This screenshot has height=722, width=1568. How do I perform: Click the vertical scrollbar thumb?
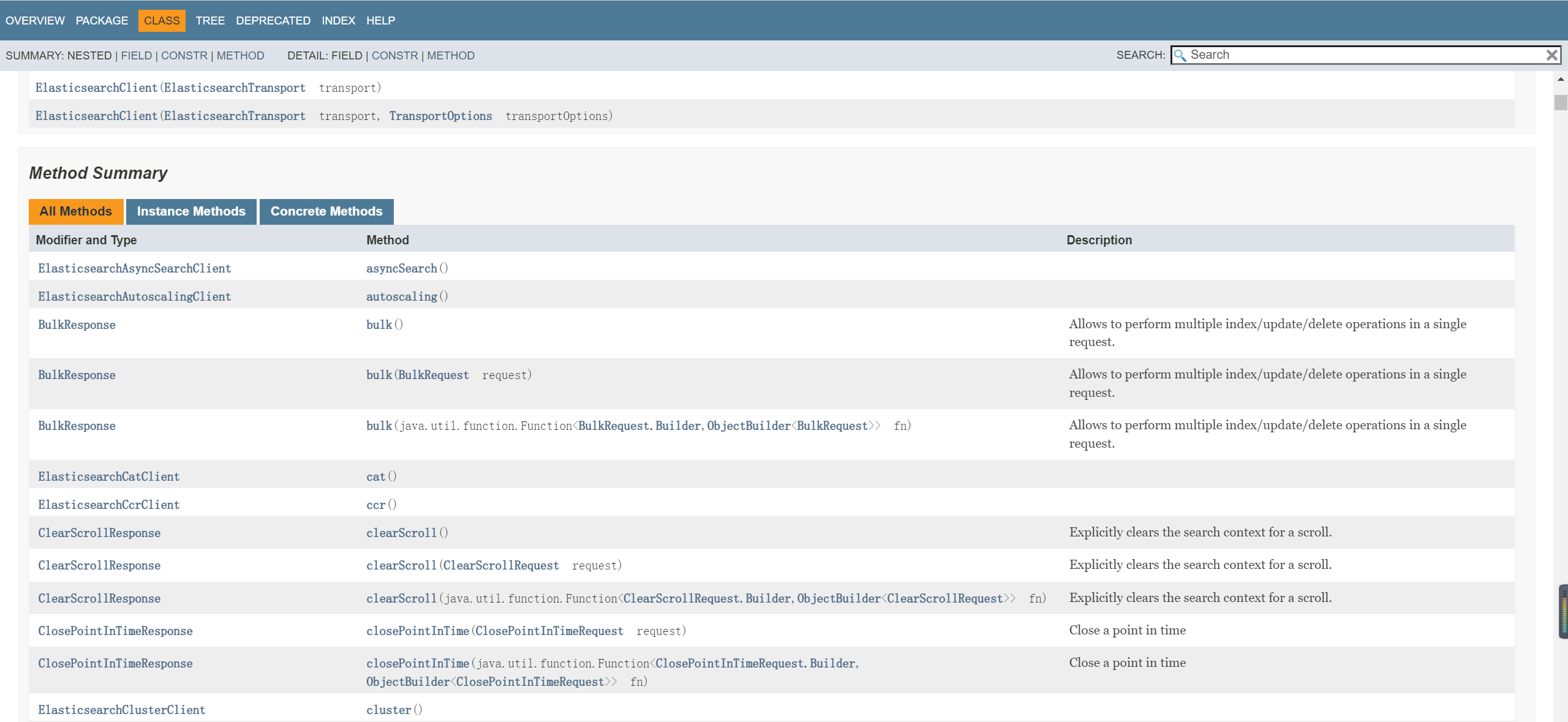coord(1560,102)
